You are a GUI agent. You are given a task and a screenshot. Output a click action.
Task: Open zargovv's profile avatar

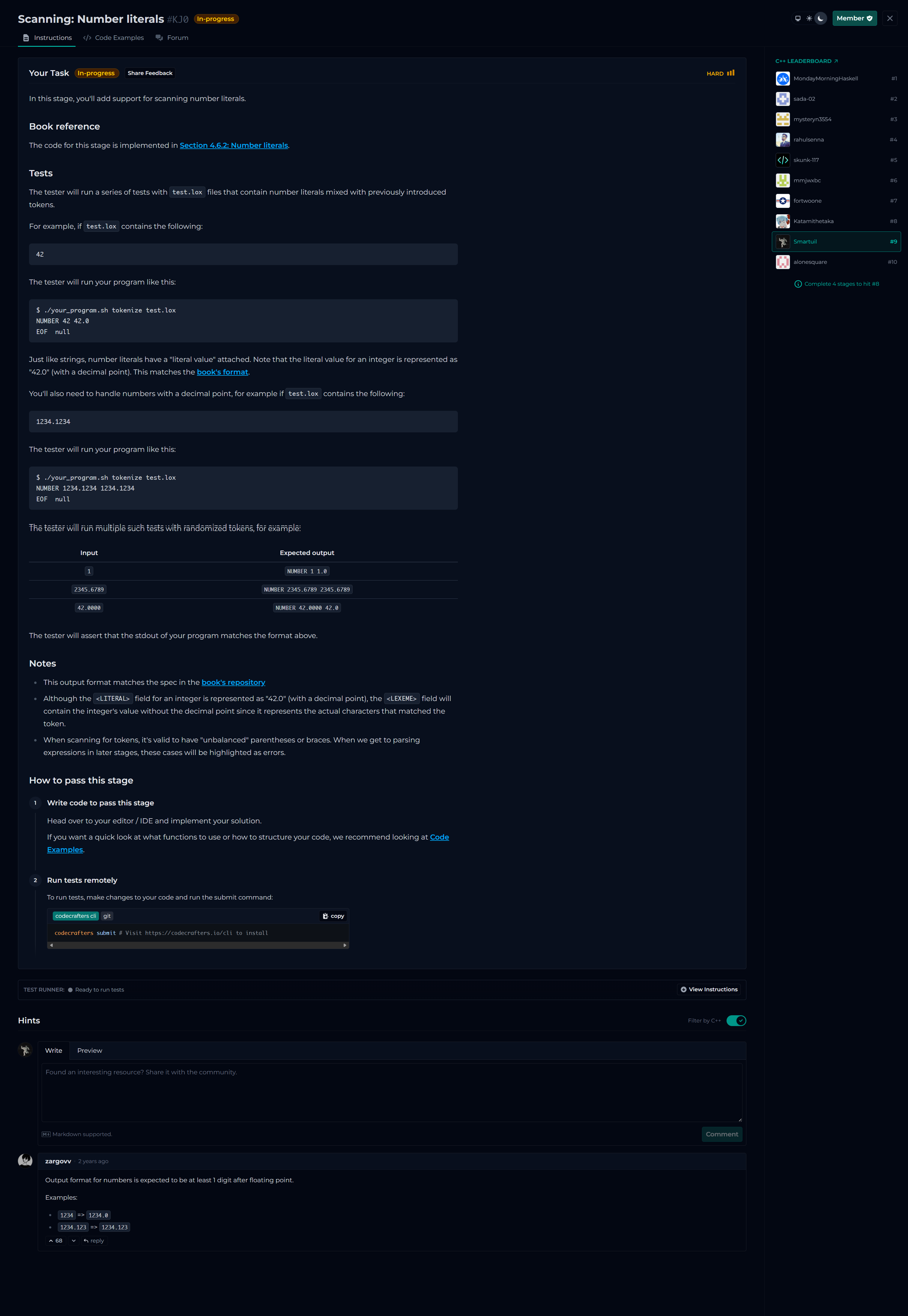(x=25, y=1160)
